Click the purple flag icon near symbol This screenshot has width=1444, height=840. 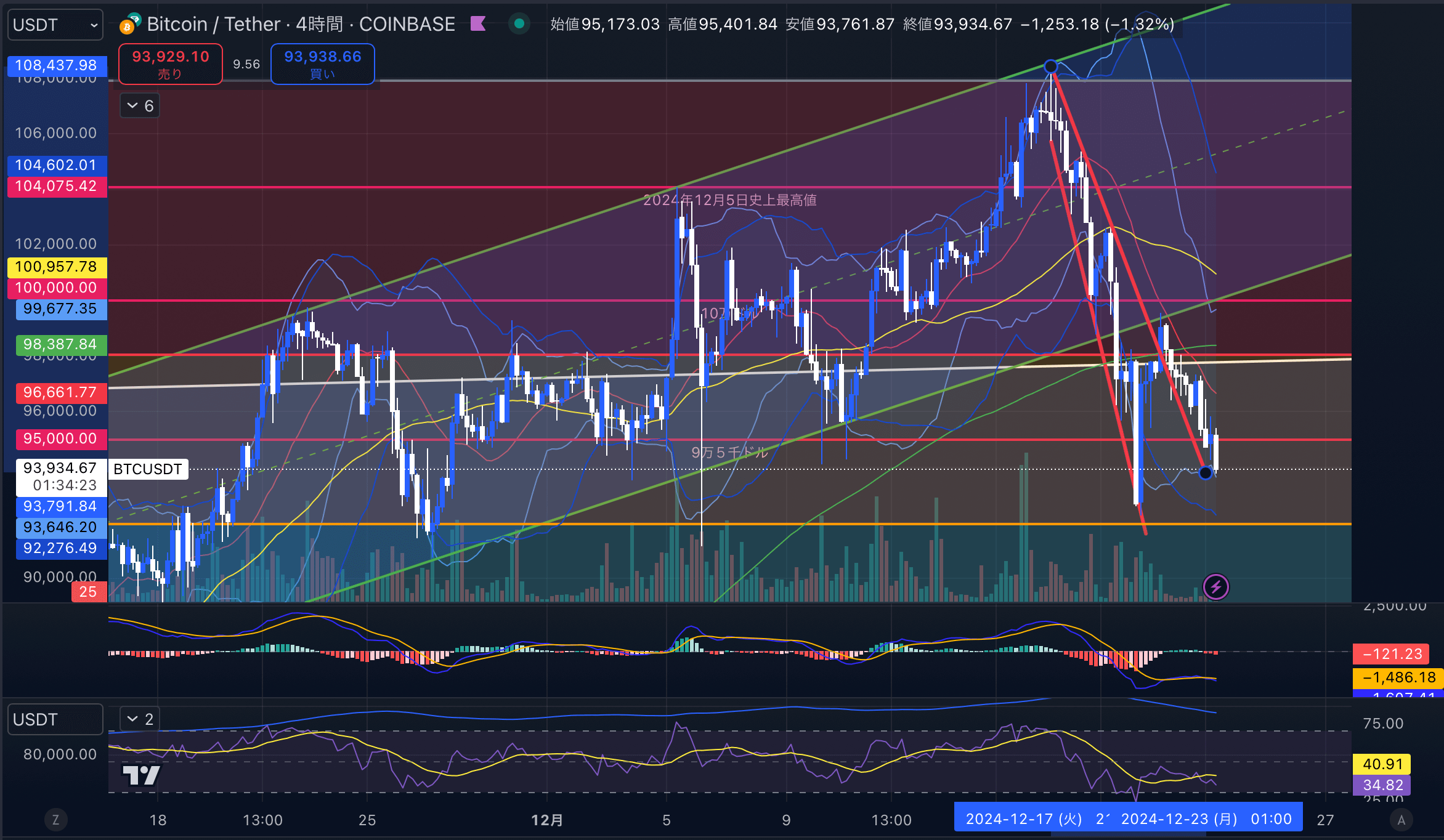pos(478,24)
